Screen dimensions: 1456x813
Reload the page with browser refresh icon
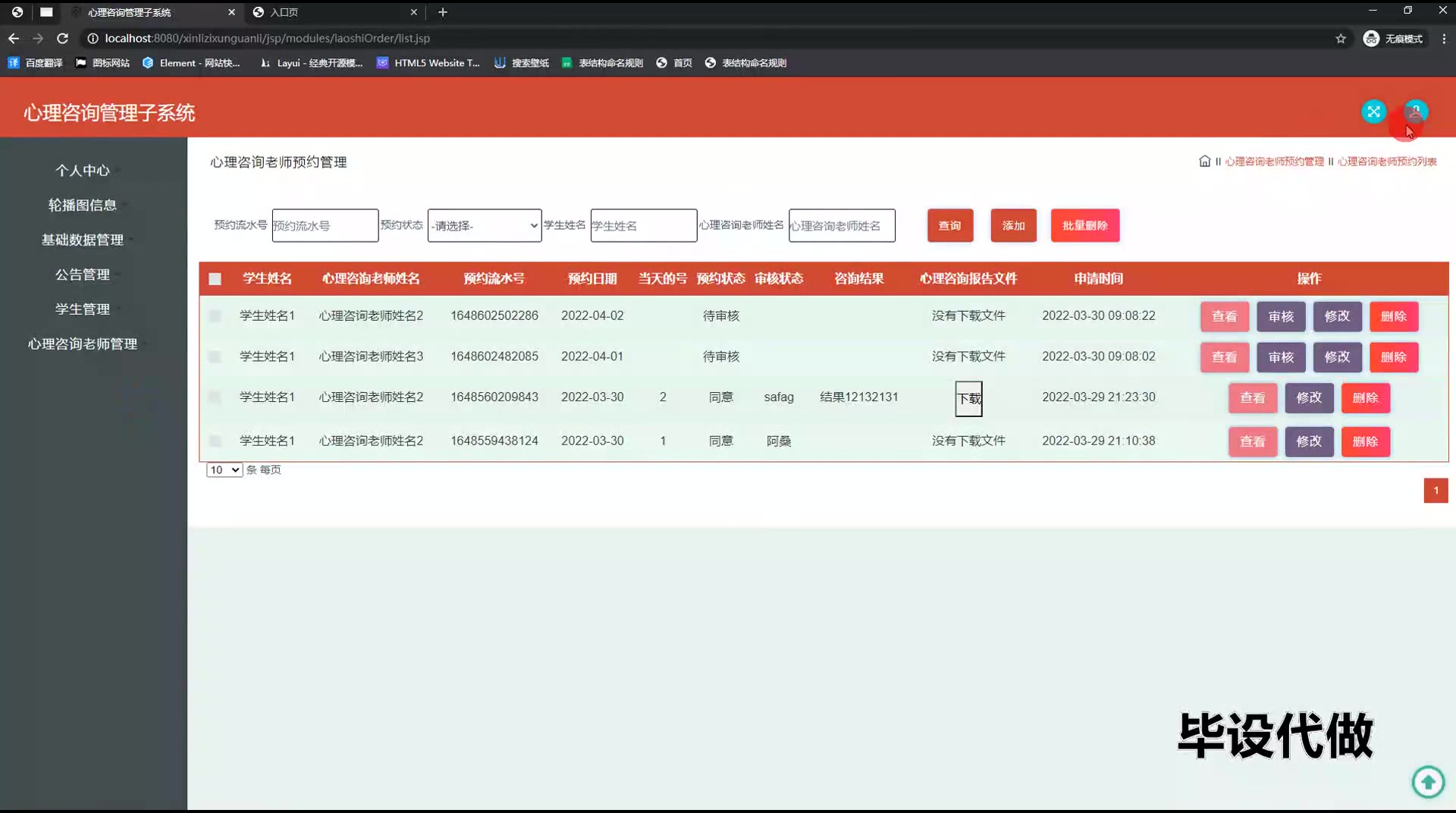tap(63, 38)
